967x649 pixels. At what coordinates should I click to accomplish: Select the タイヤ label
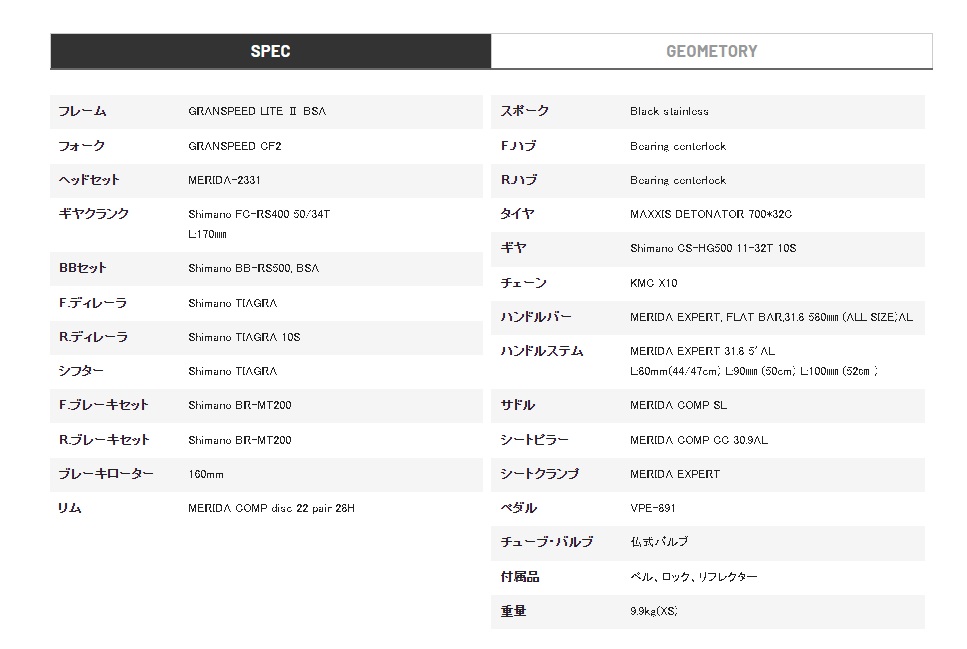517,214
